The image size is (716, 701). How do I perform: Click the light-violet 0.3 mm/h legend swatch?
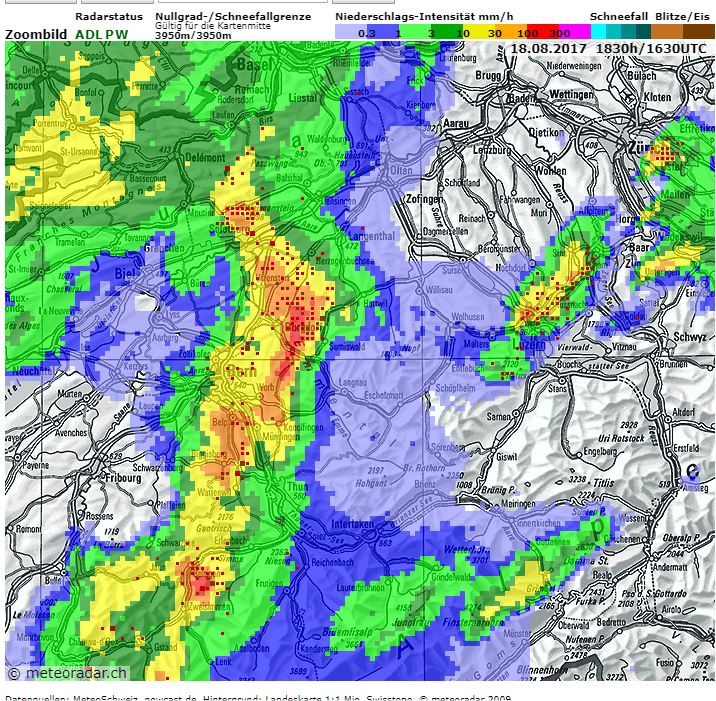tap(351, 32)
